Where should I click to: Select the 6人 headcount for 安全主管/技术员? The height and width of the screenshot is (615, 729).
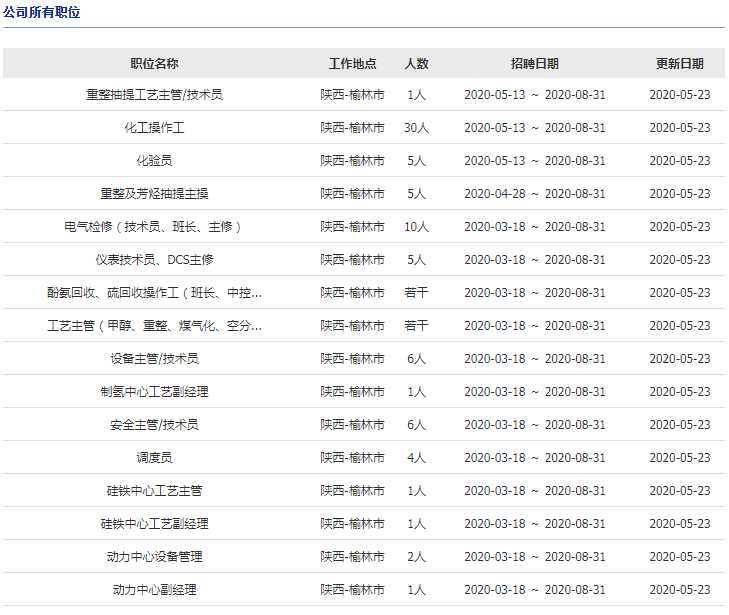[417, 425]
